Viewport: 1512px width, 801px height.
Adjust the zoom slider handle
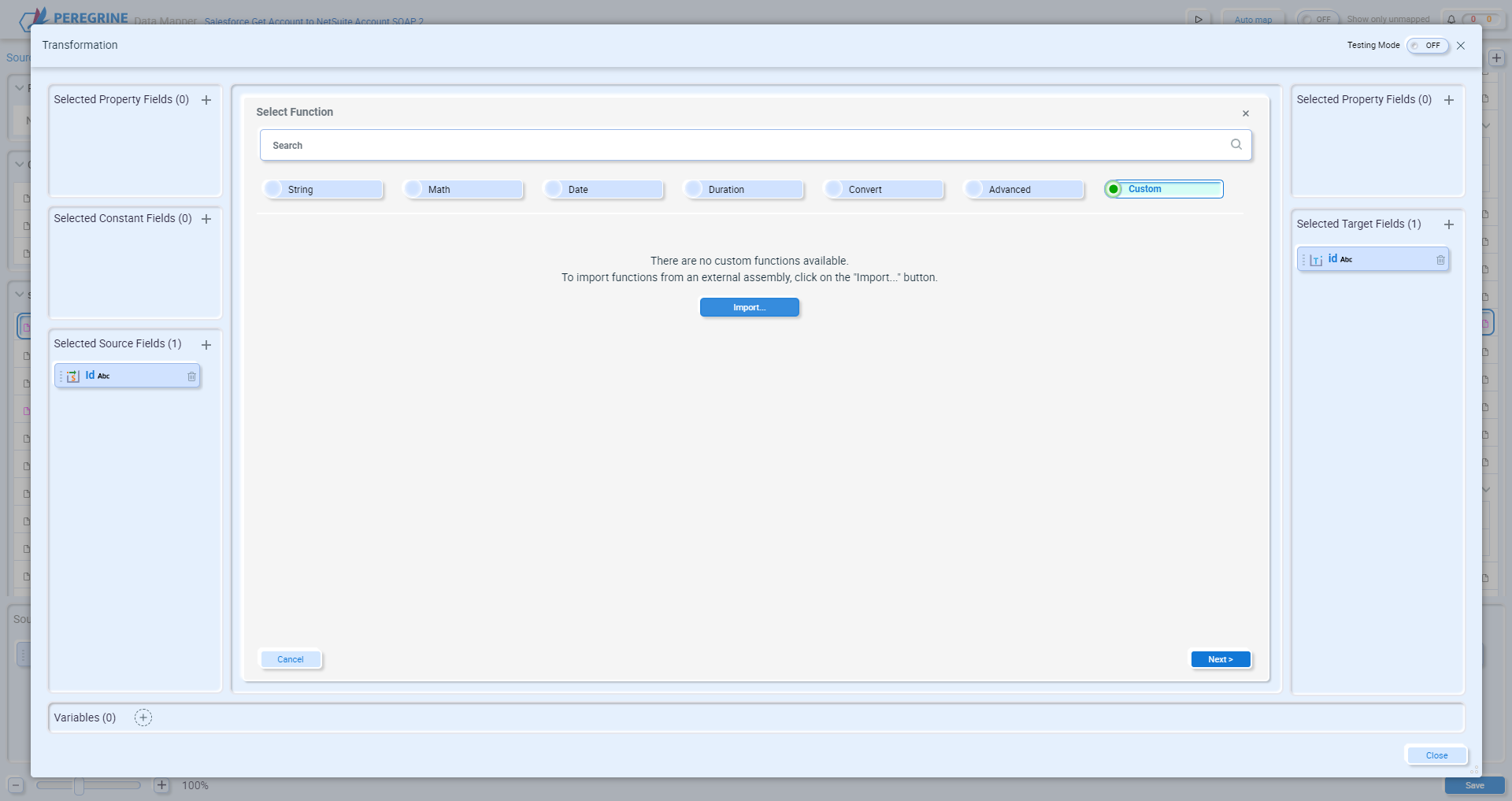point(79,785)
